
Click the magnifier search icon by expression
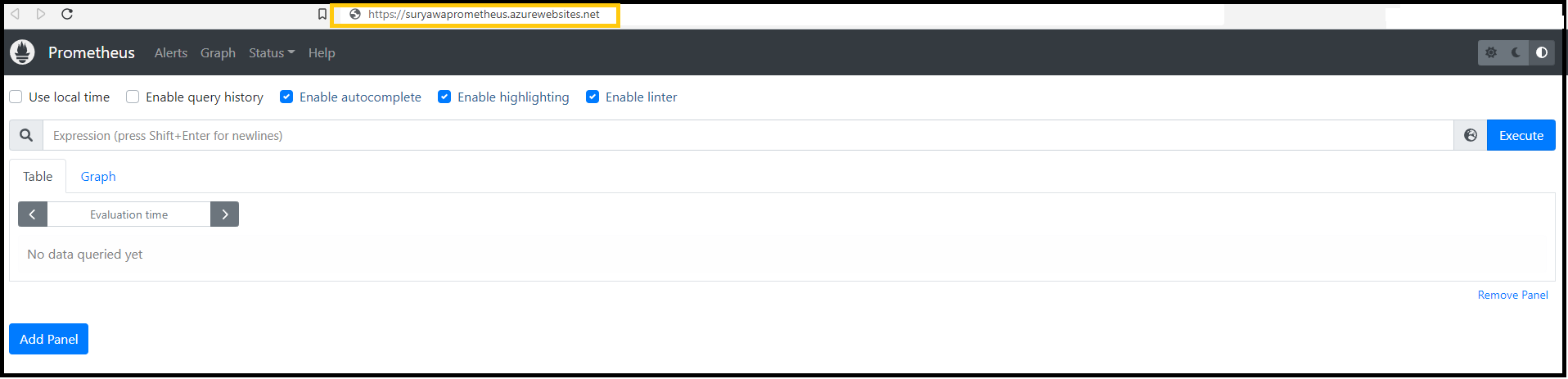point(26,135)
